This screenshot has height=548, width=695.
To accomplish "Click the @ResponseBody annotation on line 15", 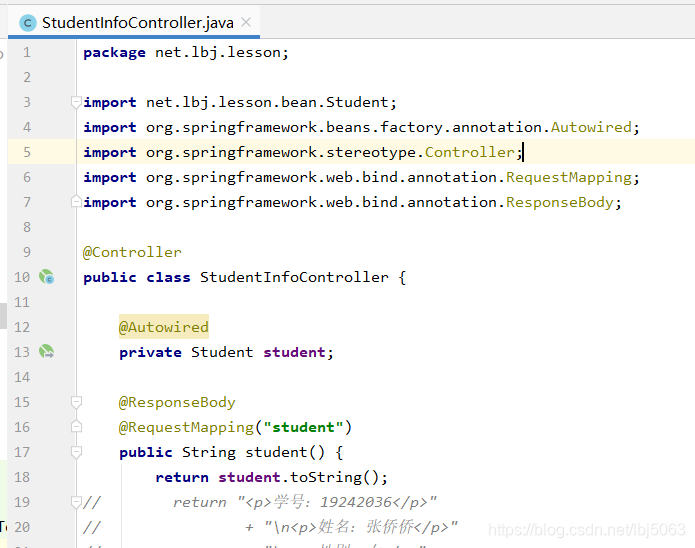I will coord(177,403).
